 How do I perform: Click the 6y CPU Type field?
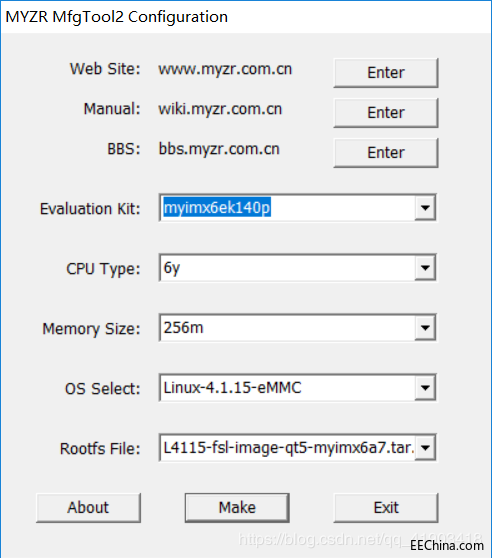point(287,268)
